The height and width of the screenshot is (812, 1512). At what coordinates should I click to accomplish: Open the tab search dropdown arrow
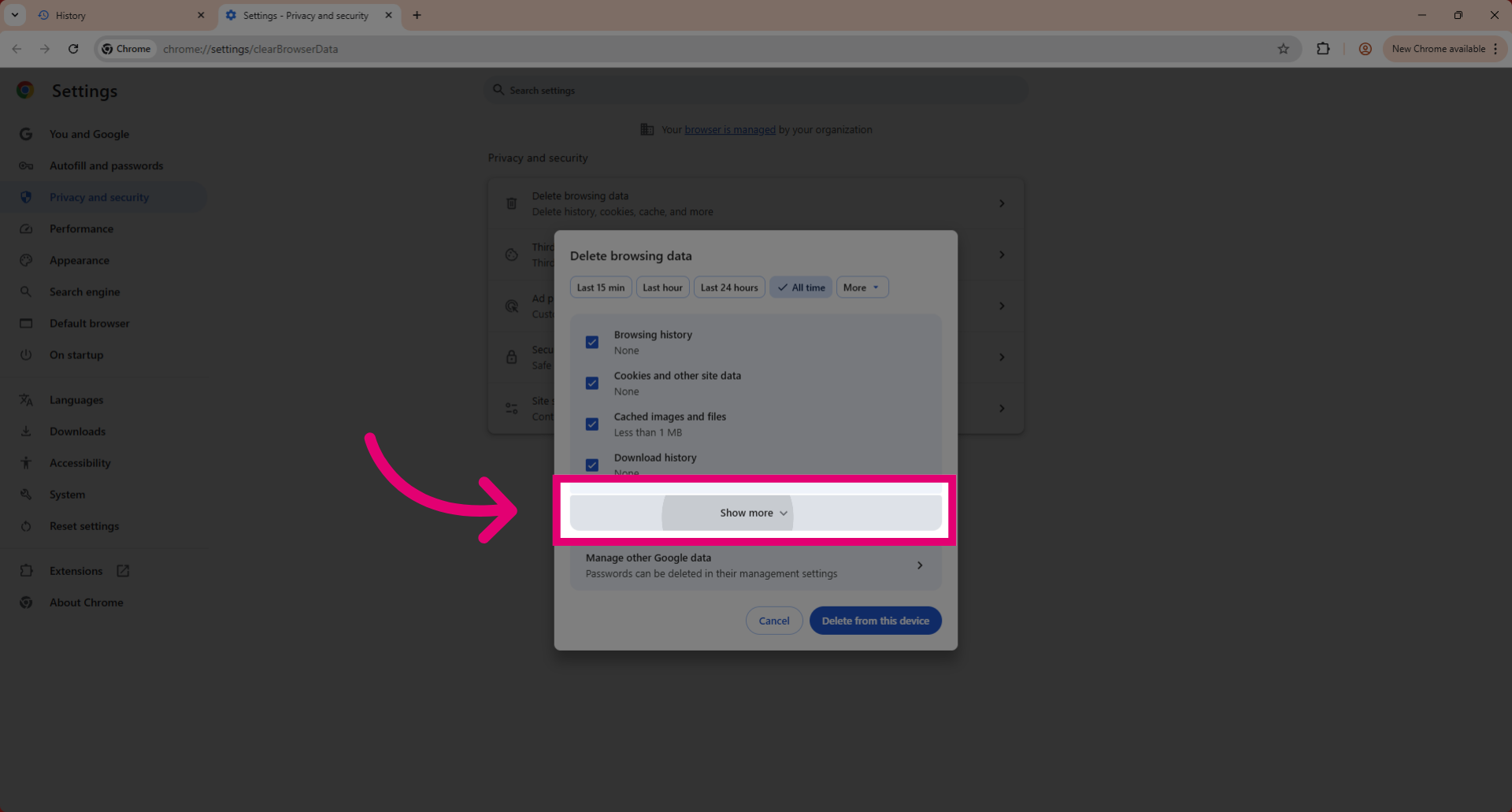coord(15,15)
